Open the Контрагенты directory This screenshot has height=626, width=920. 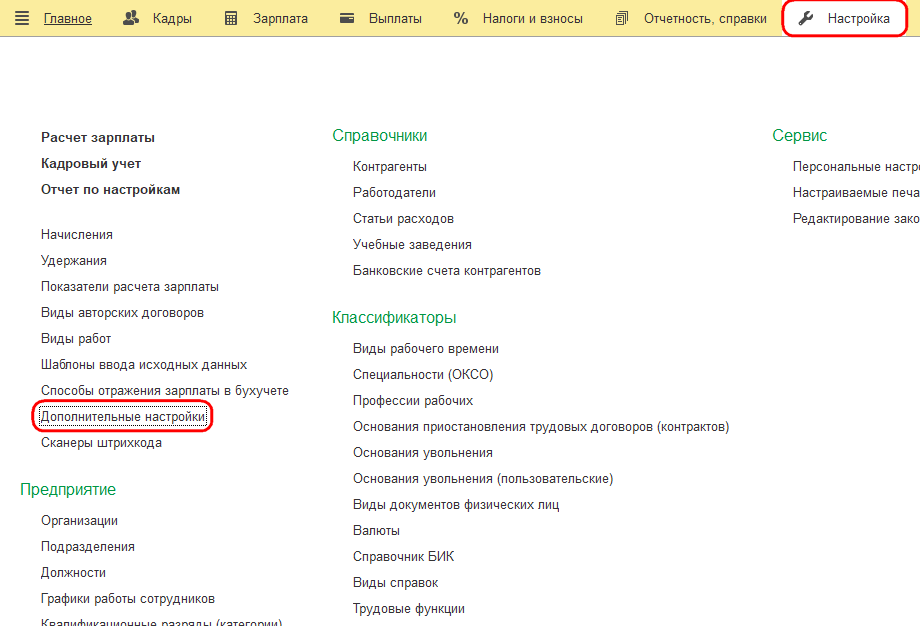pos(390,167)
